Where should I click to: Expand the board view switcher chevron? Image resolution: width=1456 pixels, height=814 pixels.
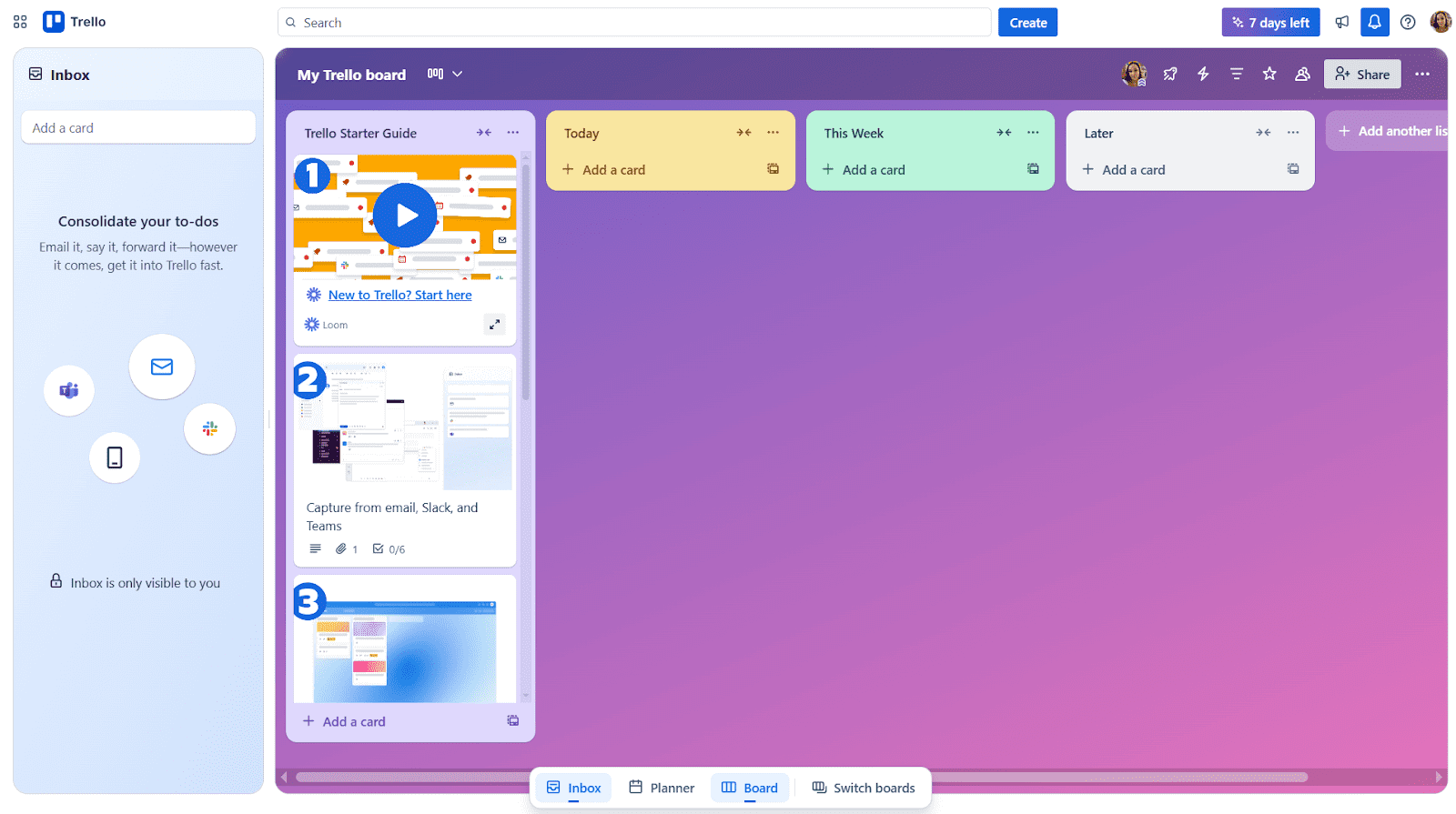coord(458,75)
